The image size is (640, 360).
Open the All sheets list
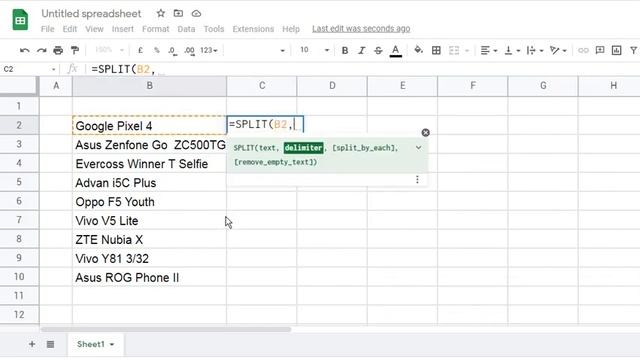(x=50, y=344)
